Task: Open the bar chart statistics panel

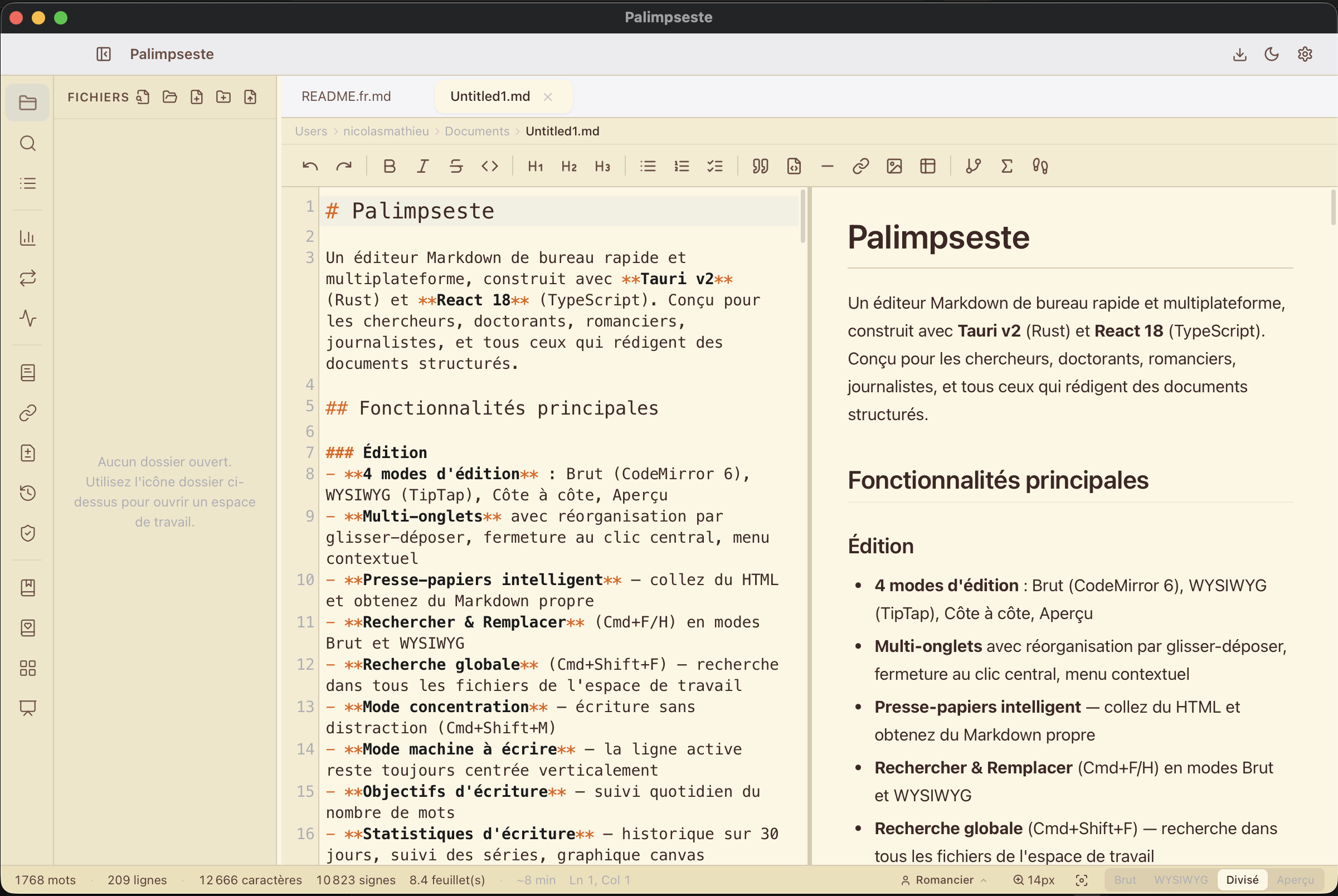Action: coord(27,238)
